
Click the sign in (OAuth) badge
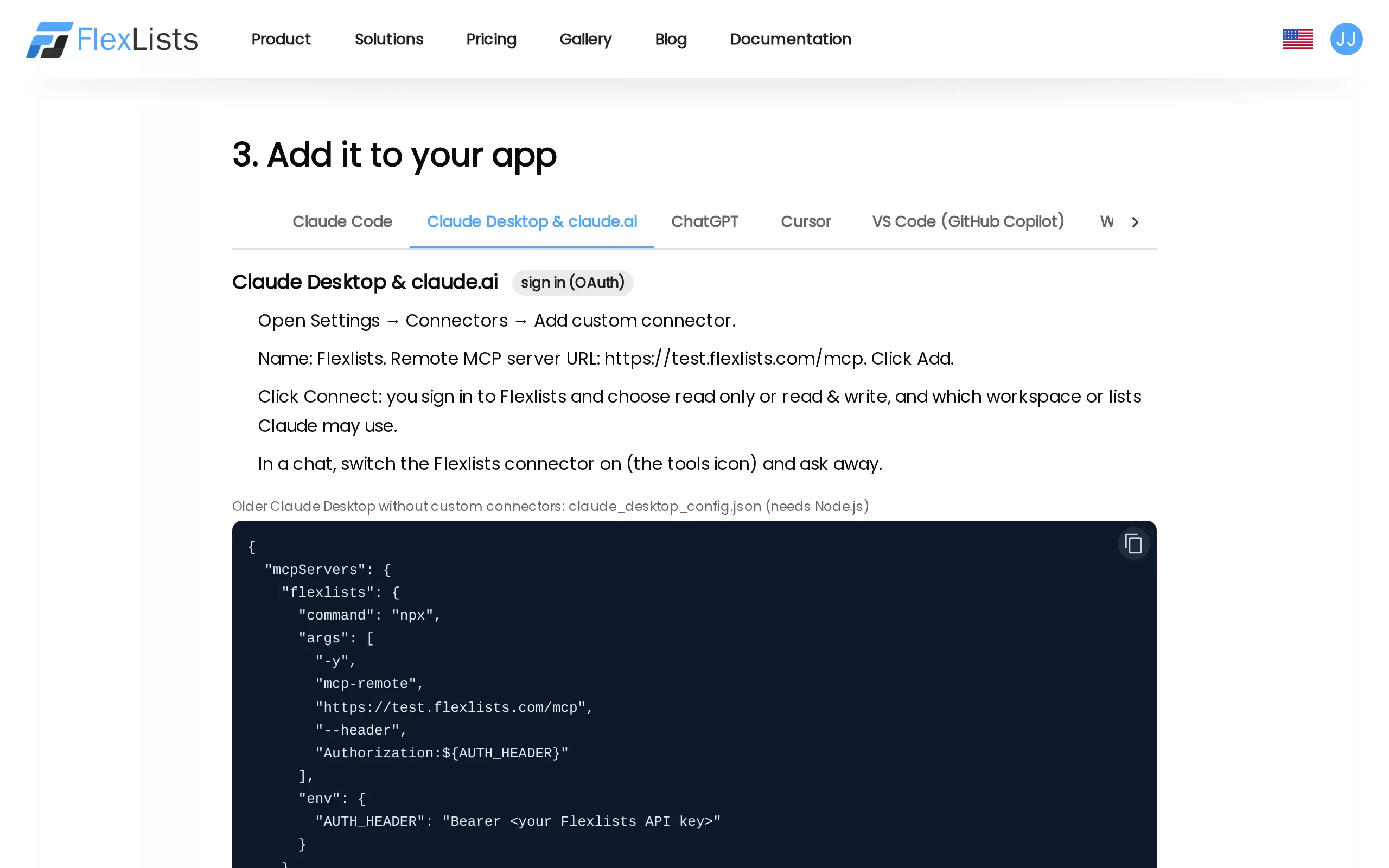tap(572, 283)
